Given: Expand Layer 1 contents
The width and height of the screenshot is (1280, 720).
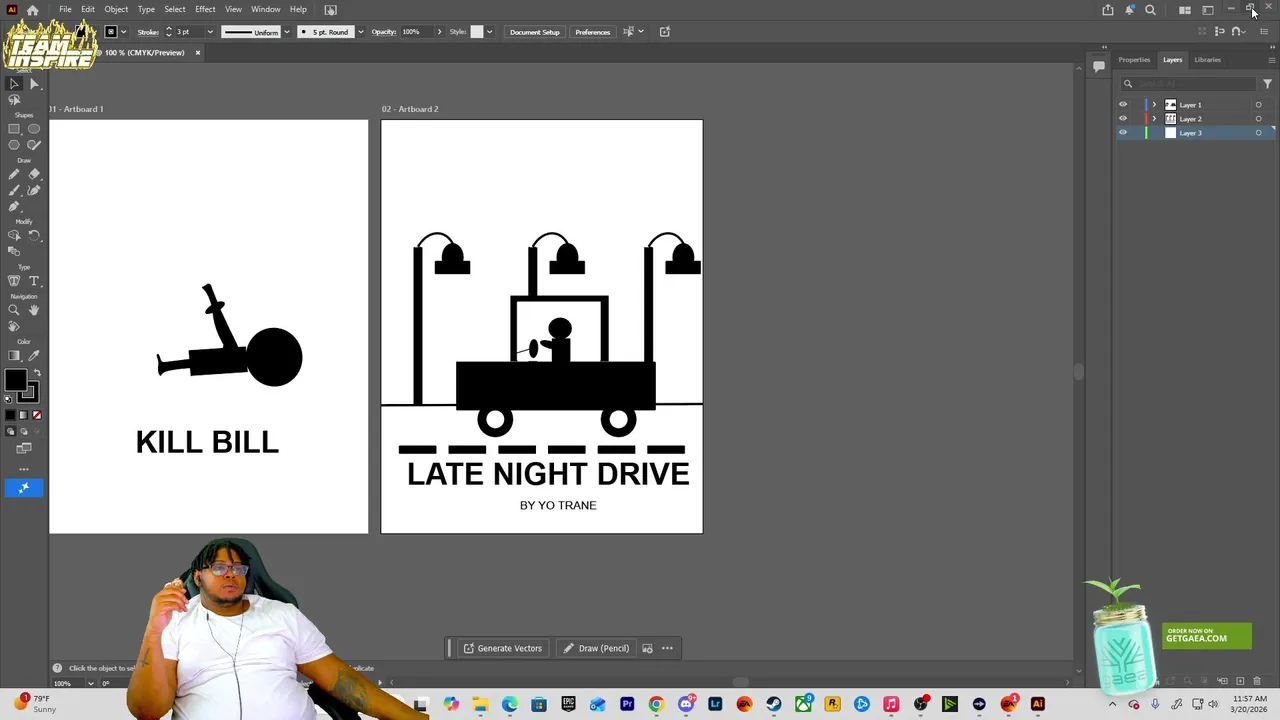Looking at the screenshot, I should (x=1154, y=105).
